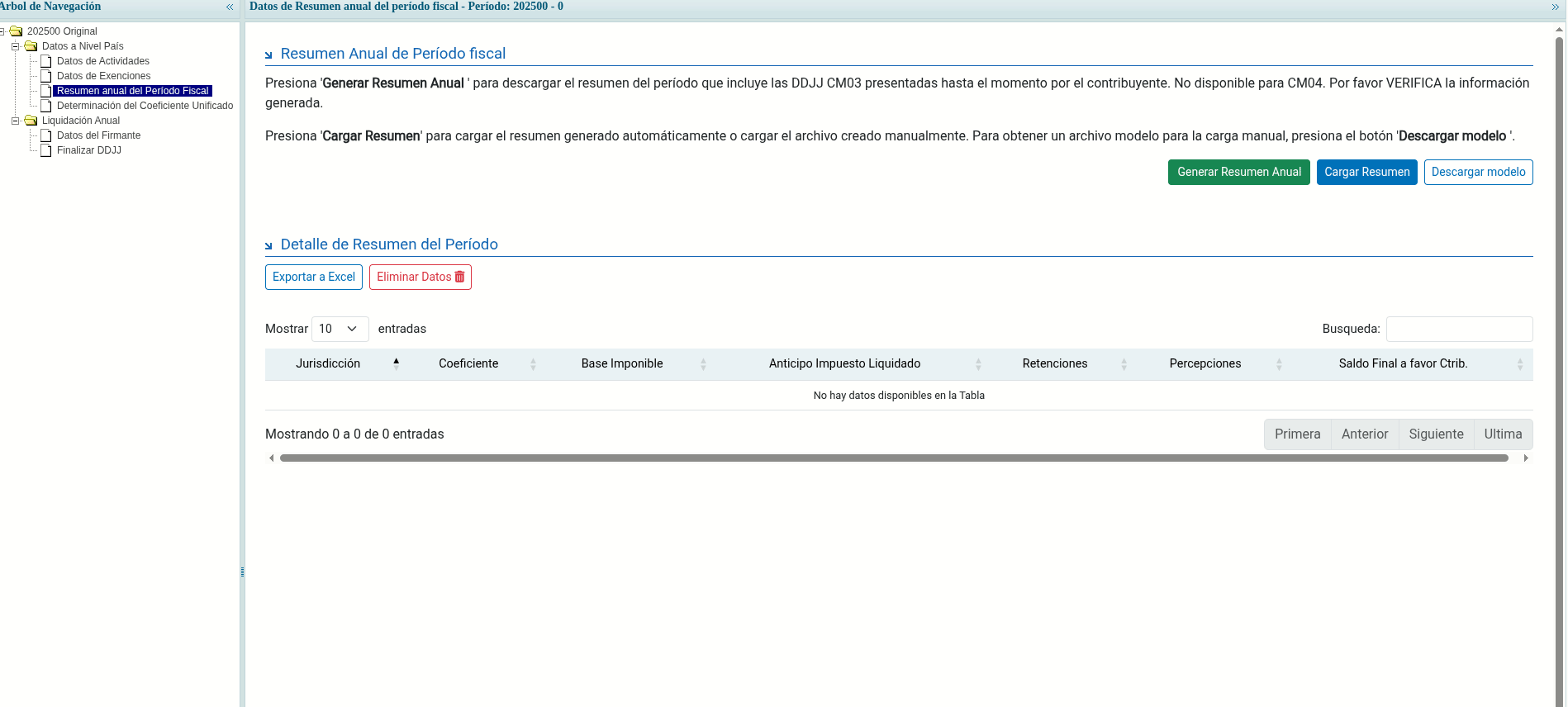Go to the Ultima page
Image resolution: width=1568 pixels, height=707 pixels.
tap(1503, 434)
